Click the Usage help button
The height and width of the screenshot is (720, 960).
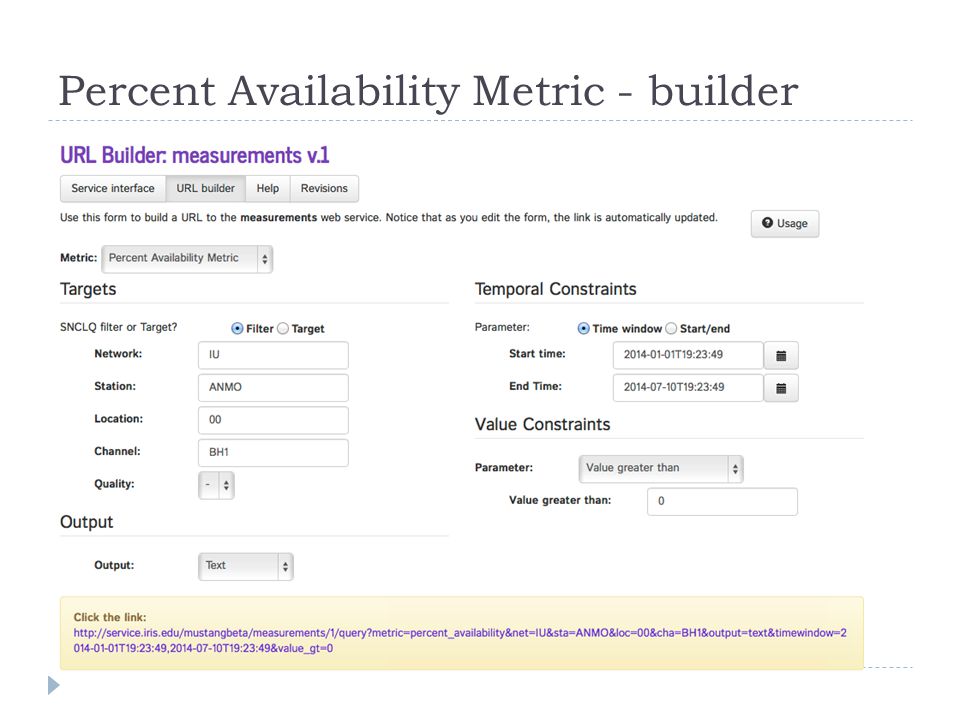coord(784,223)
